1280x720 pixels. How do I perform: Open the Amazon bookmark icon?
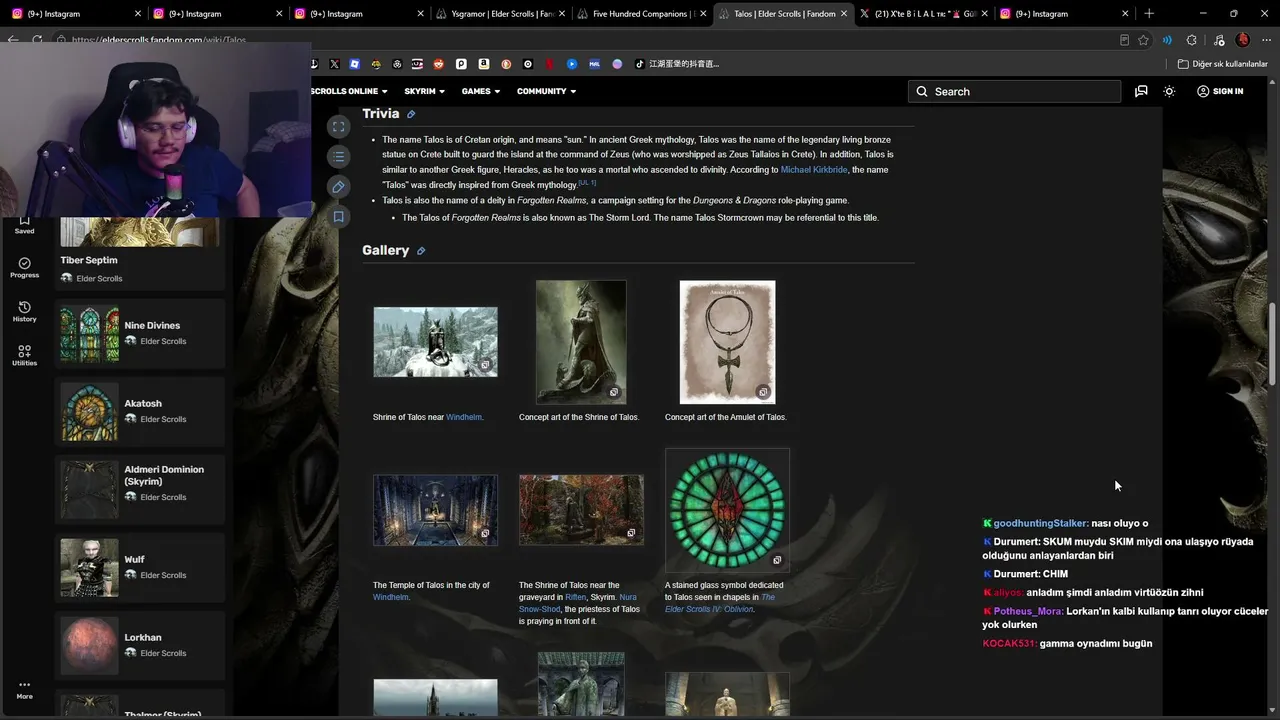coord(484,64)
